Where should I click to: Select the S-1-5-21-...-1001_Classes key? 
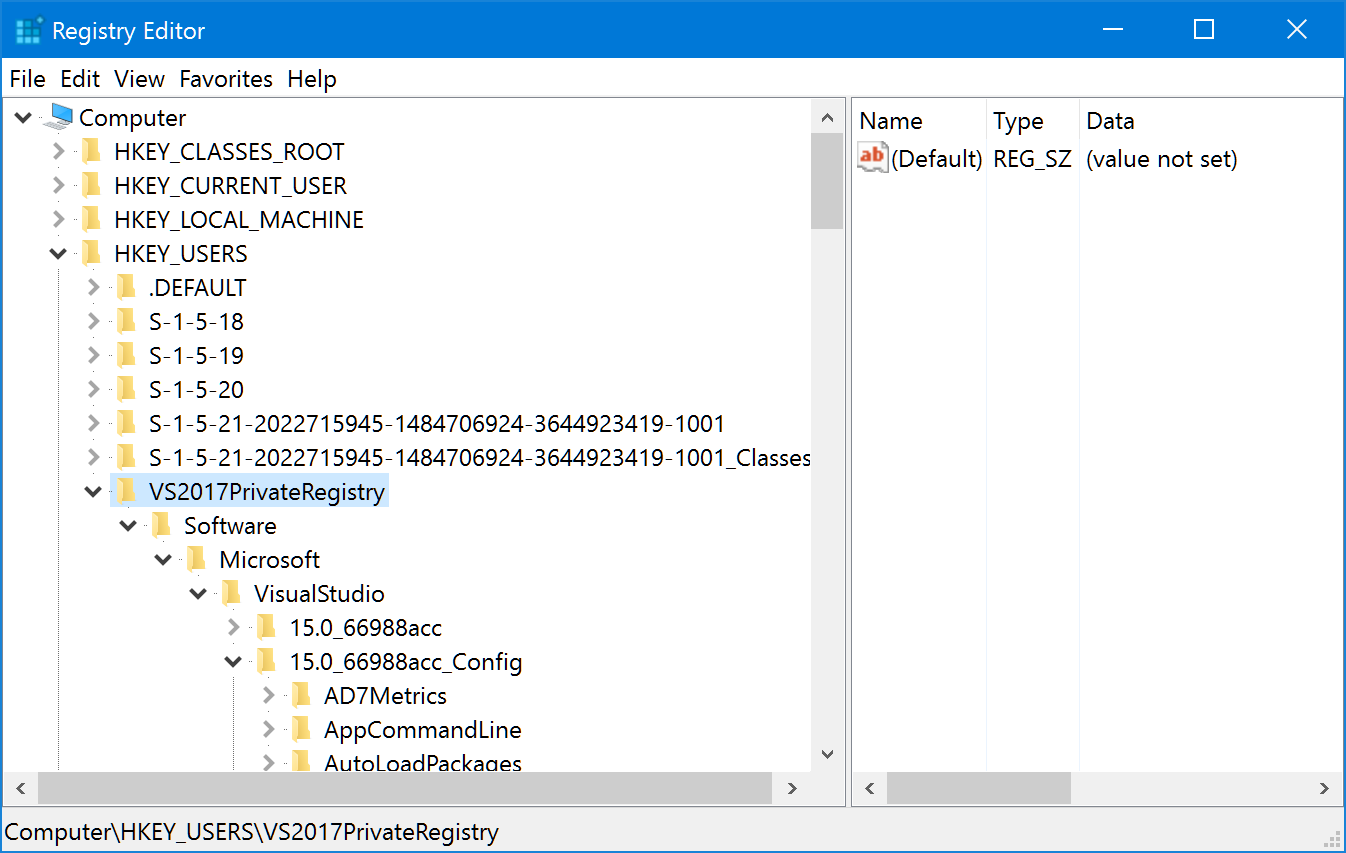[x=480, y=458]
